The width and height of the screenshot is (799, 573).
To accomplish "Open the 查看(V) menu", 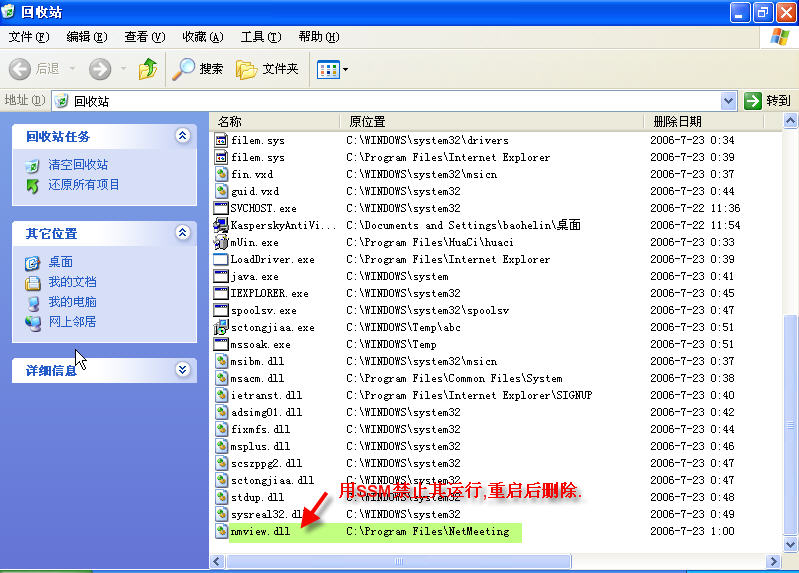I will [x=145, y=37].
